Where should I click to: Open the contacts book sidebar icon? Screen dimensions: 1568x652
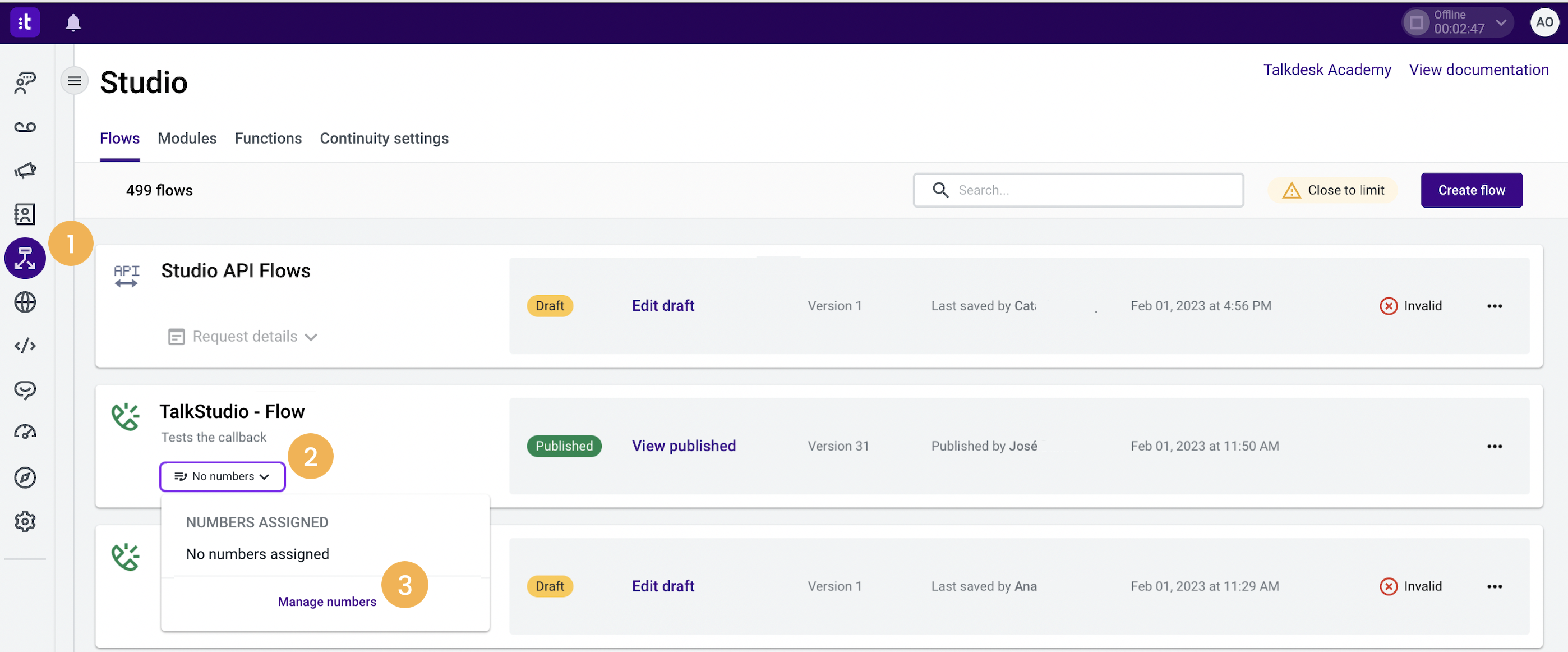coord(25,214)
